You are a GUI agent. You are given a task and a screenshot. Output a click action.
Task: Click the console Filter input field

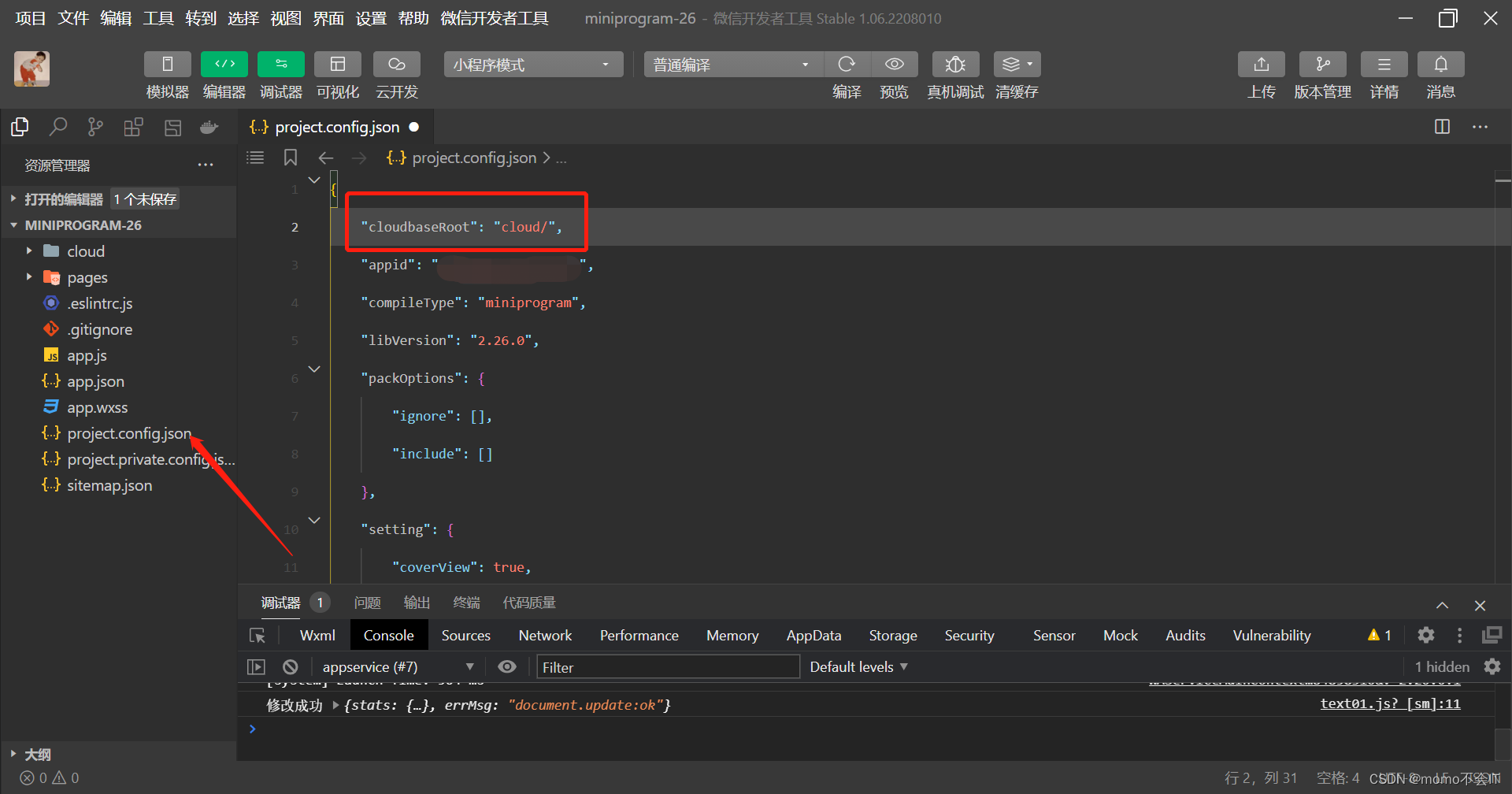(668, 667)
